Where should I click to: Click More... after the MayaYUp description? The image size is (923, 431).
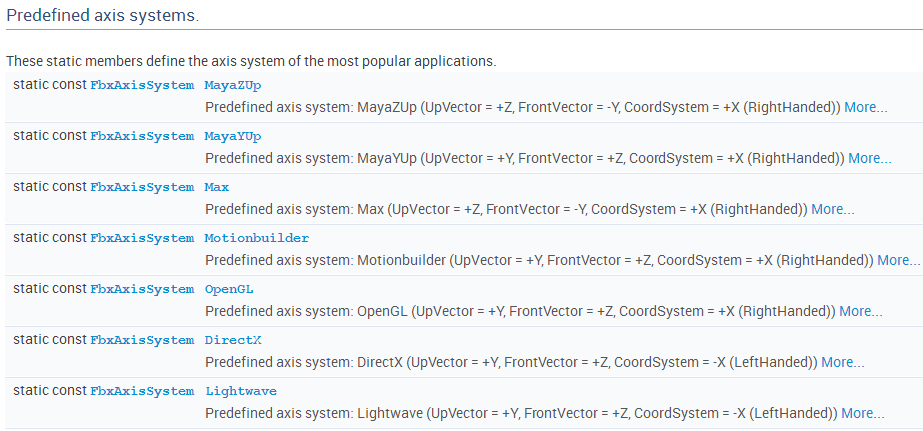click(869, 158)
